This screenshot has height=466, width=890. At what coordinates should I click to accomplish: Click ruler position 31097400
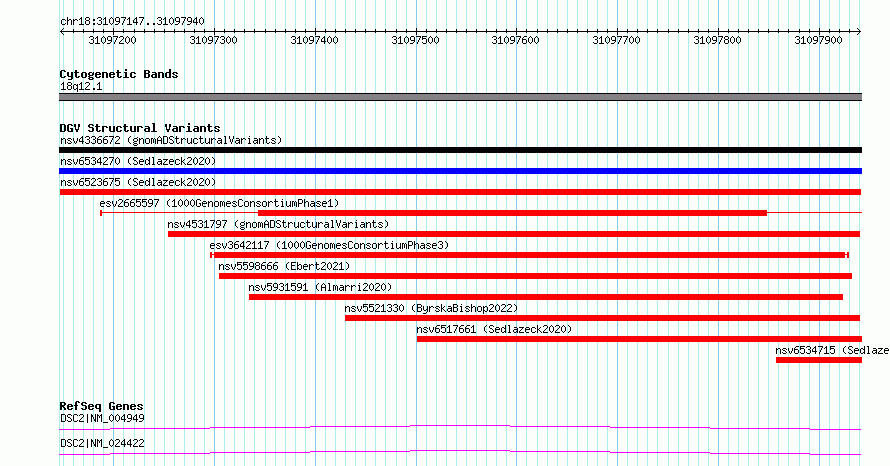314,40
